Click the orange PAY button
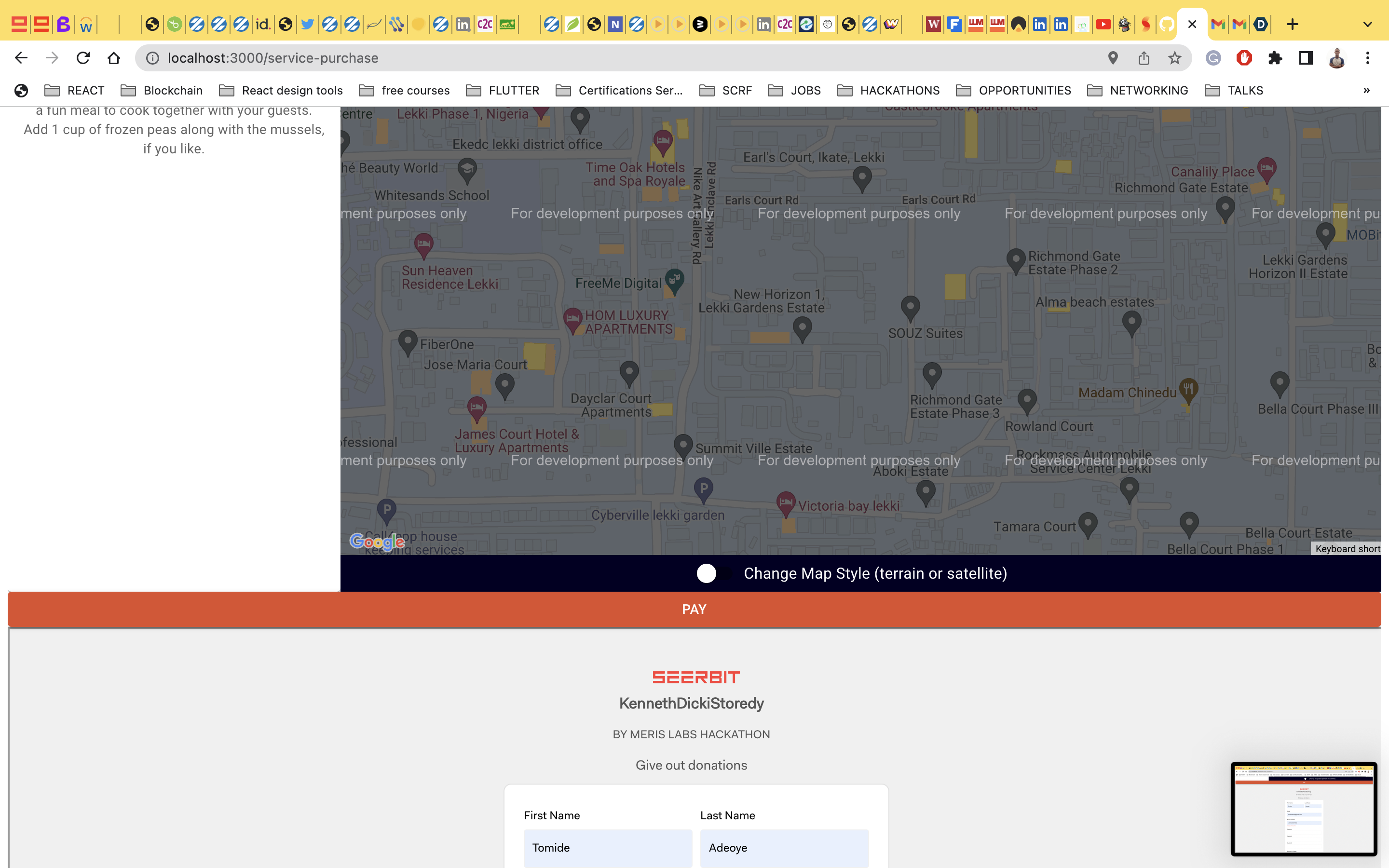The width and height of the screenshot is (1389, 868). [x=694, y=609]
